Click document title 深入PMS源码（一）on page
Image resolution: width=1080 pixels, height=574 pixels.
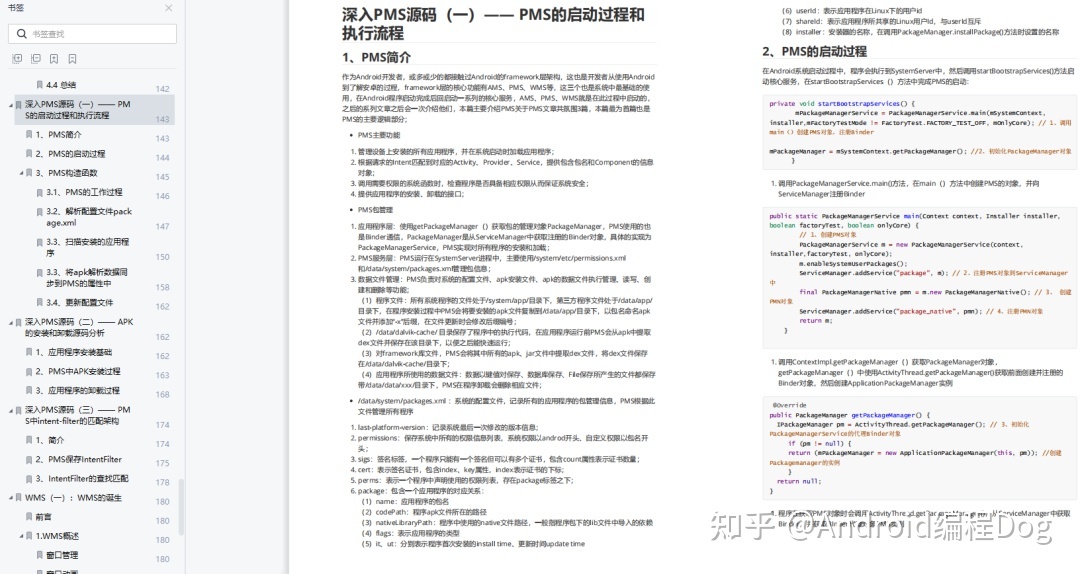coord(493,23)
